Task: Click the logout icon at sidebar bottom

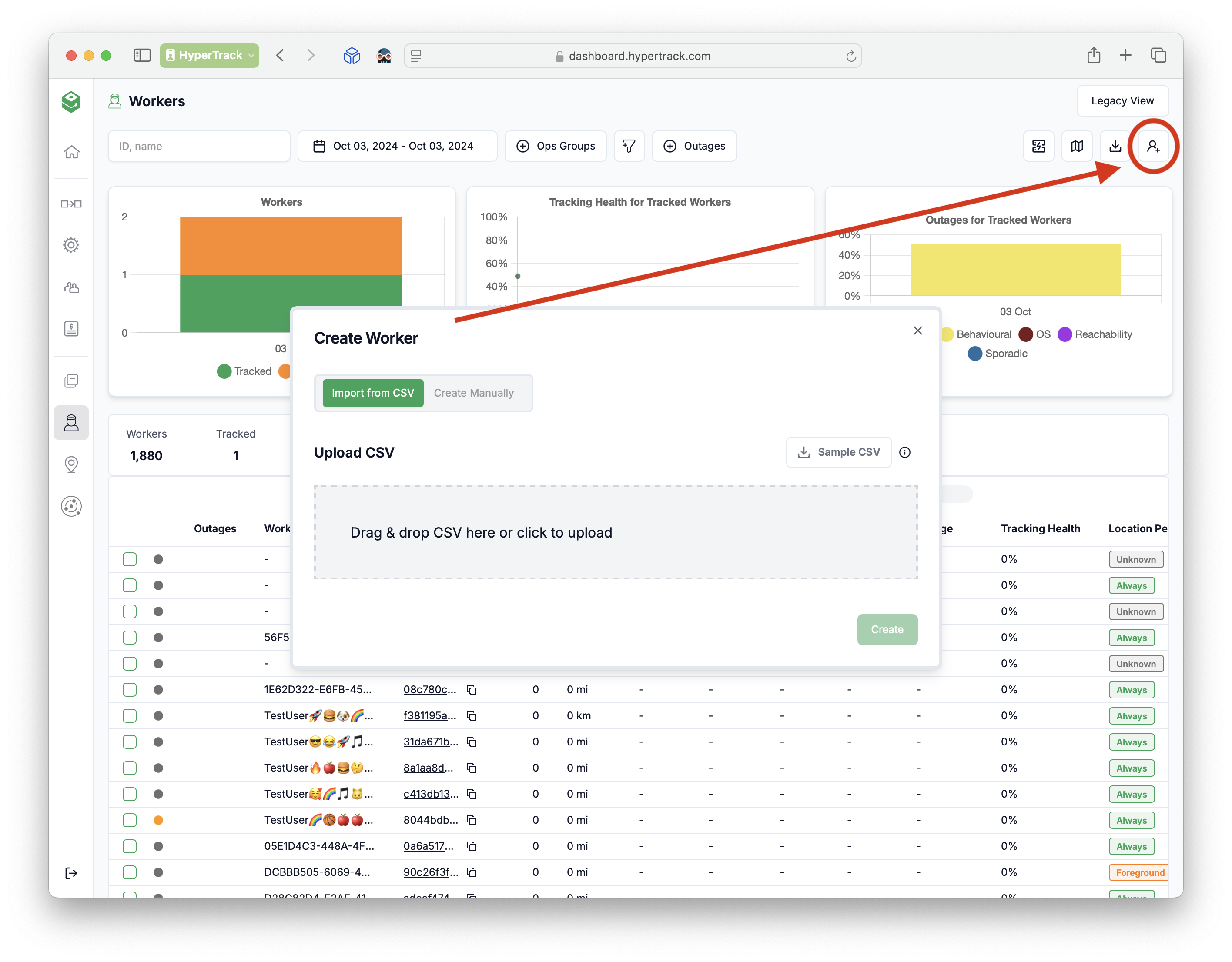Action: pos(71,873)
